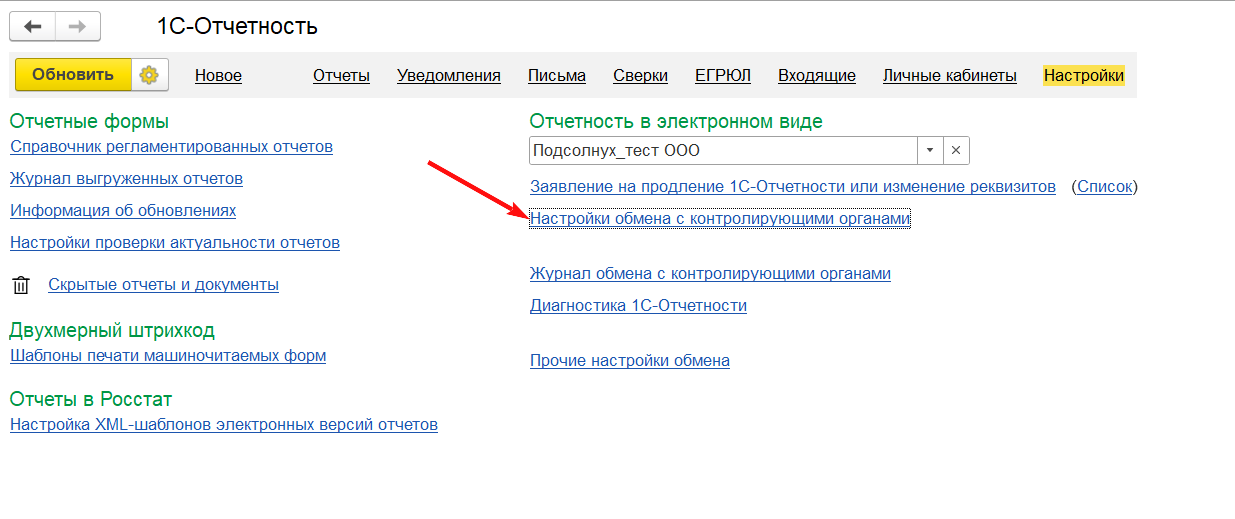
Task: Click the 1С-Отчетность page title
Action: [x=238, y=27]
